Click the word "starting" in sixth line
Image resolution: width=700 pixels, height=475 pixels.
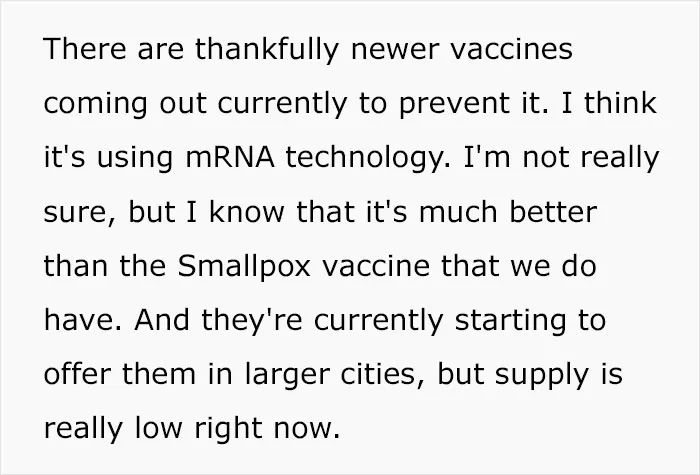pos(511,322)
